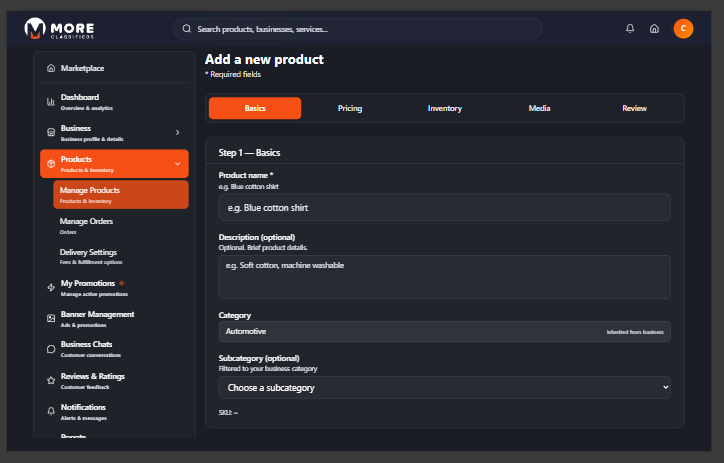Open the orange user avatar menu
This screenshot has width=724, height=463.
pos(683,29)
